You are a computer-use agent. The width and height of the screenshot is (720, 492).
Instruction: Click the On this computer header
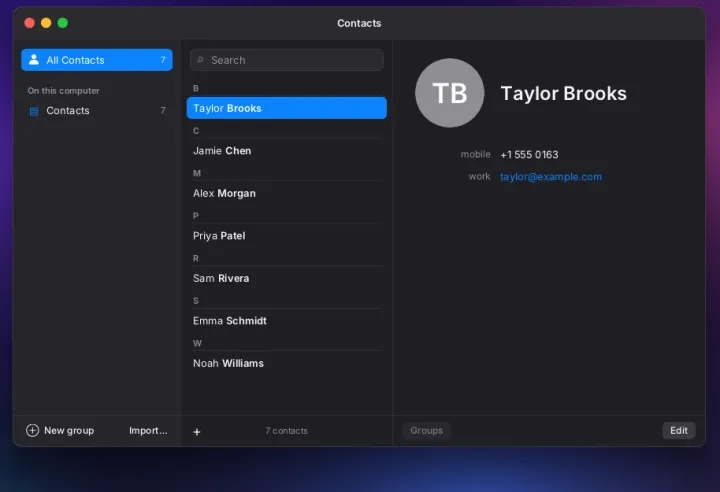point(63,90)
